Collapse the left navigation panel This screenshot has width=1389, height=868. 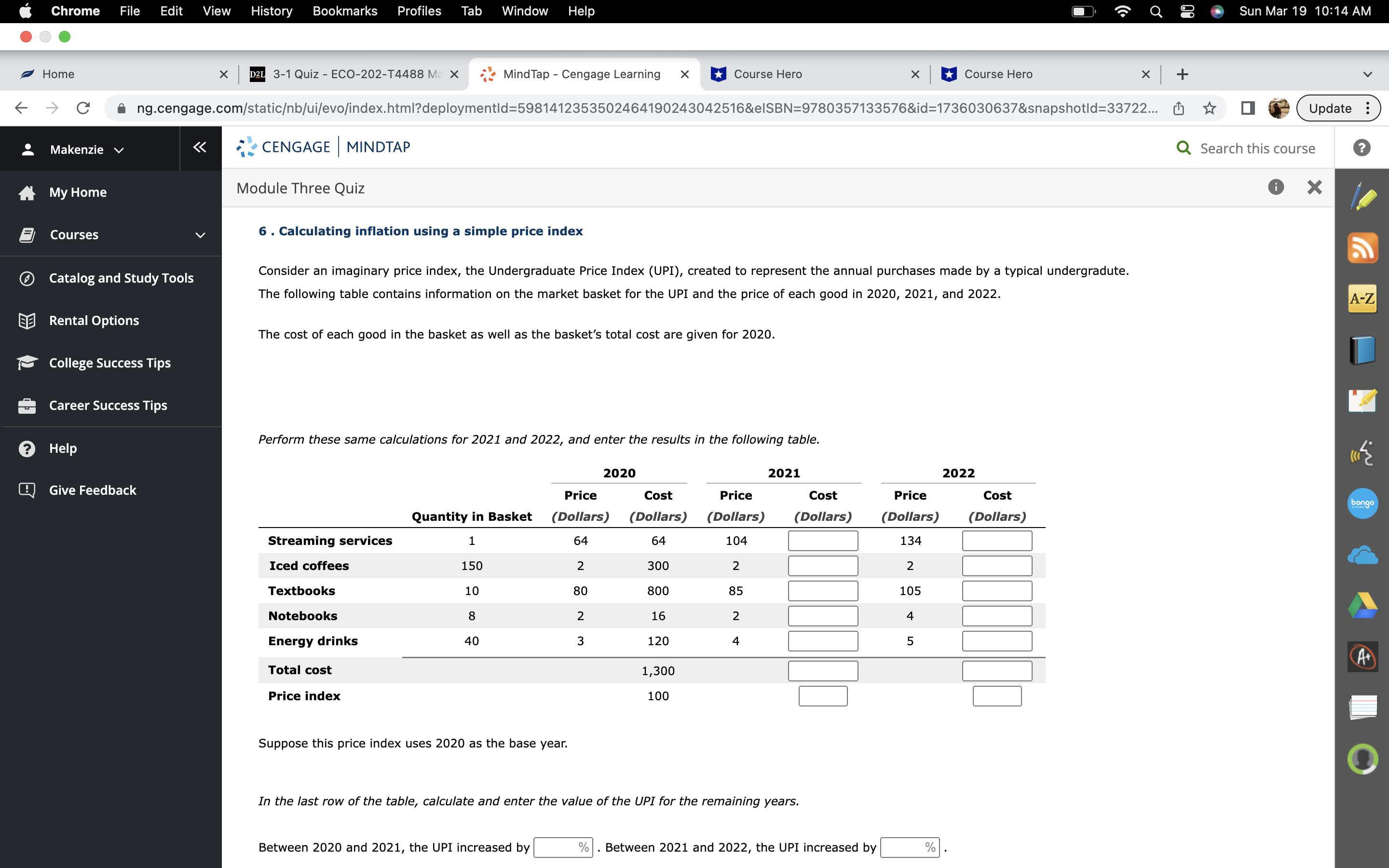click(x=199, y=148)
